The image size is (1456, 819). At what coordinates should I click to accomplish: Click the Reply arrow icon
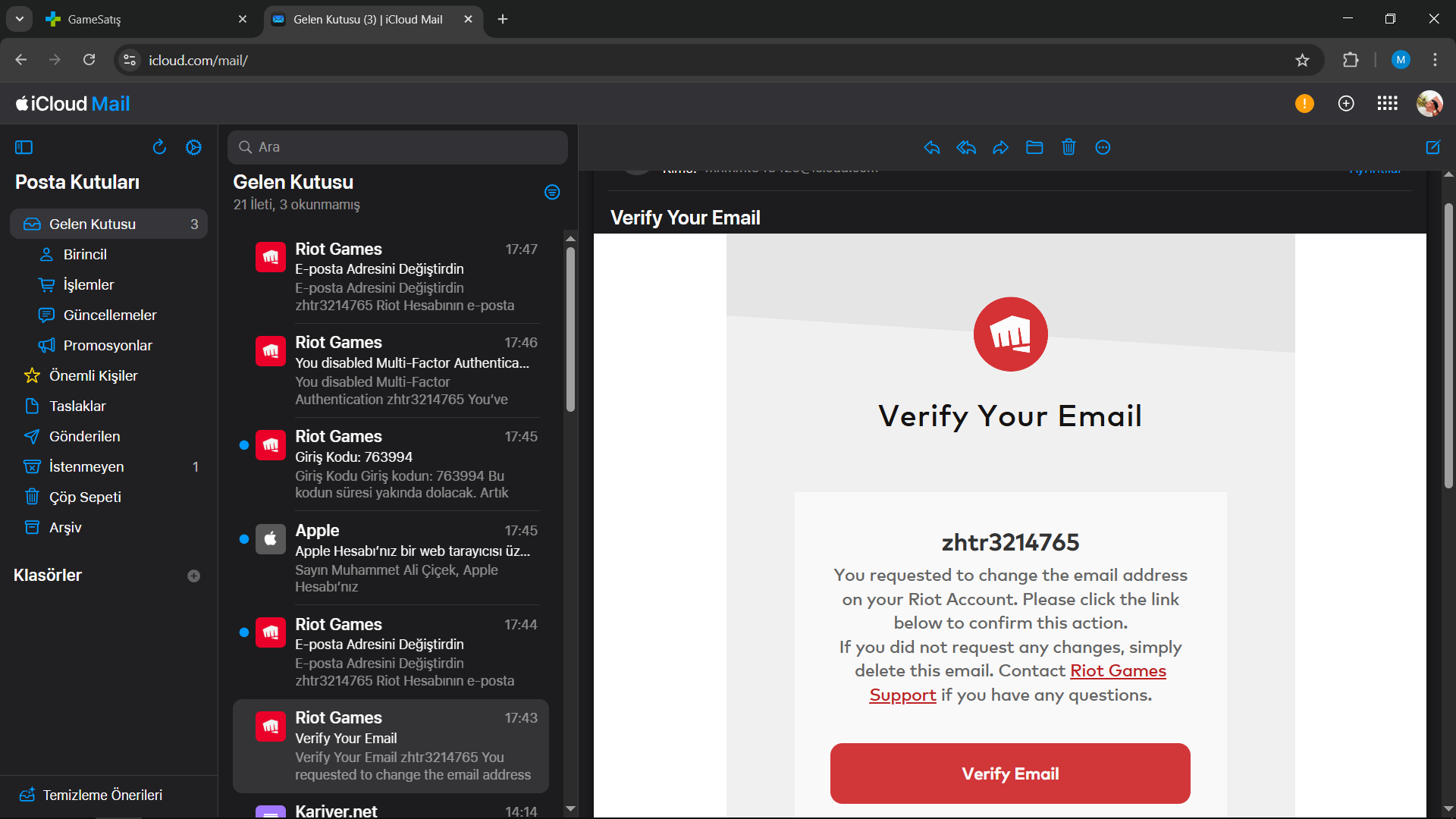932,147
